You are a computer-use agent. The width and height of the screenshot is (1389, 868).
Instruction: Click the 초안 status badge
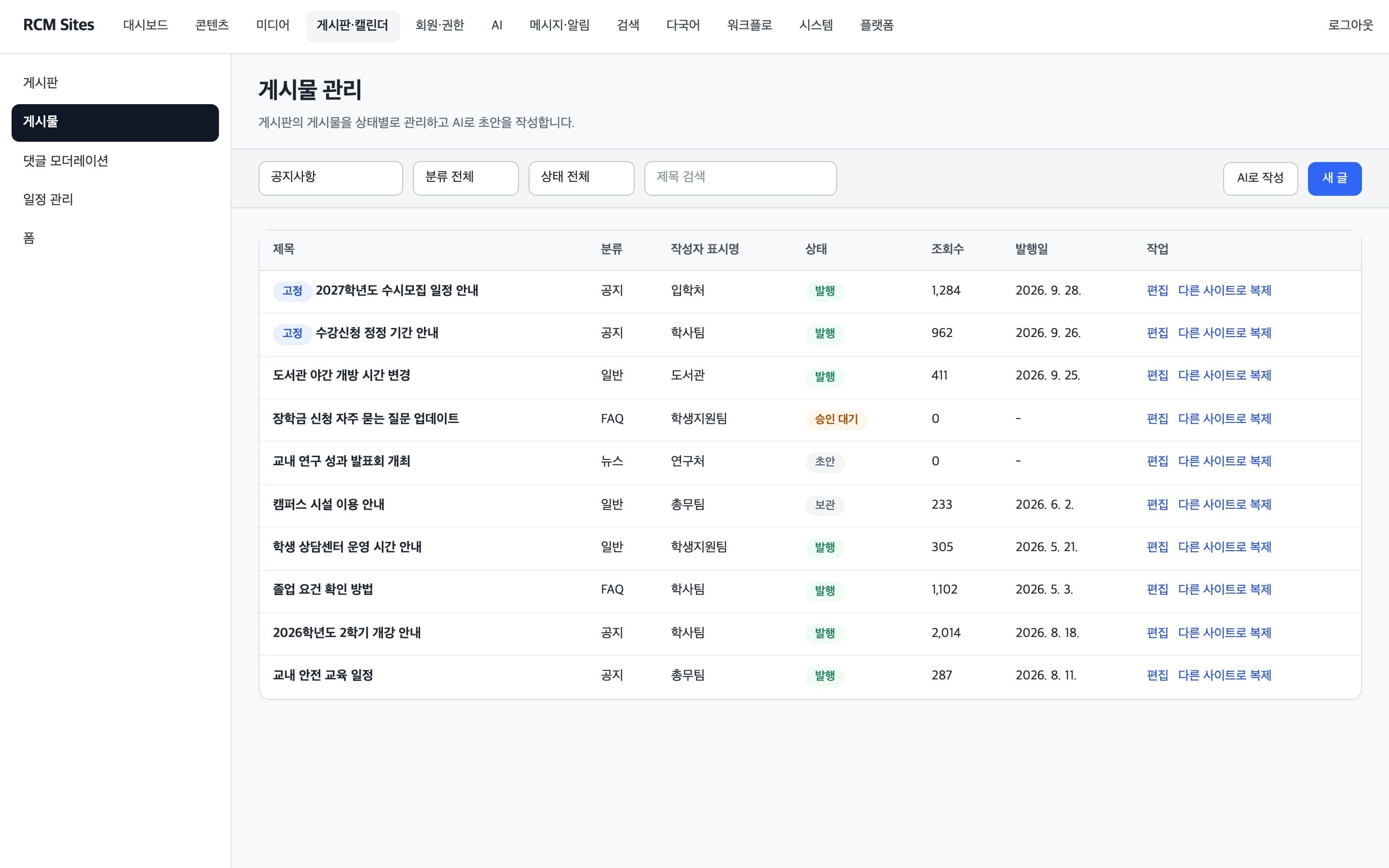(x=825, y=462)
